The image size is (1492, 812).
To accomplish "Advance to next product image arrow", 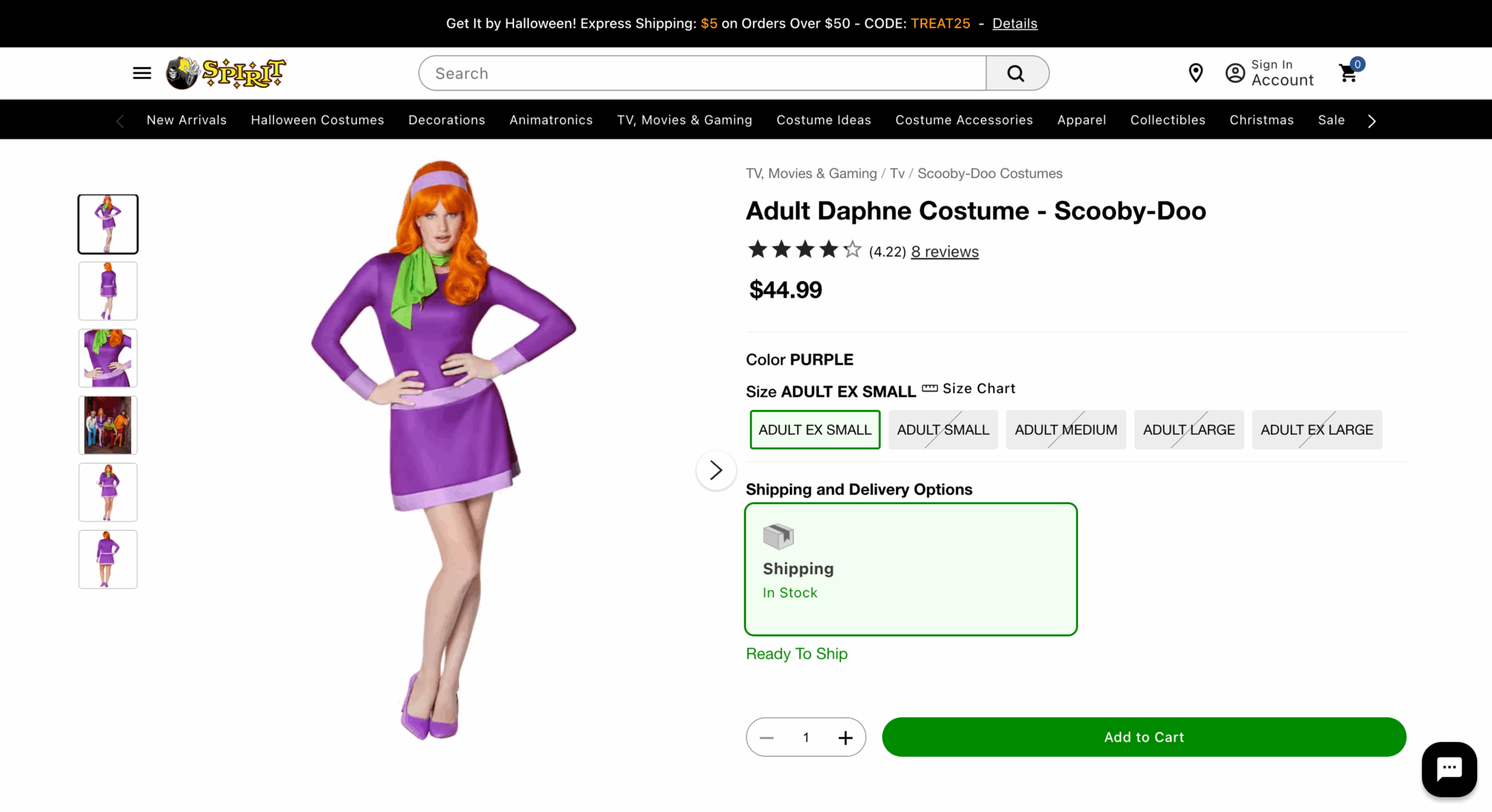I will [x=715, y=470].
